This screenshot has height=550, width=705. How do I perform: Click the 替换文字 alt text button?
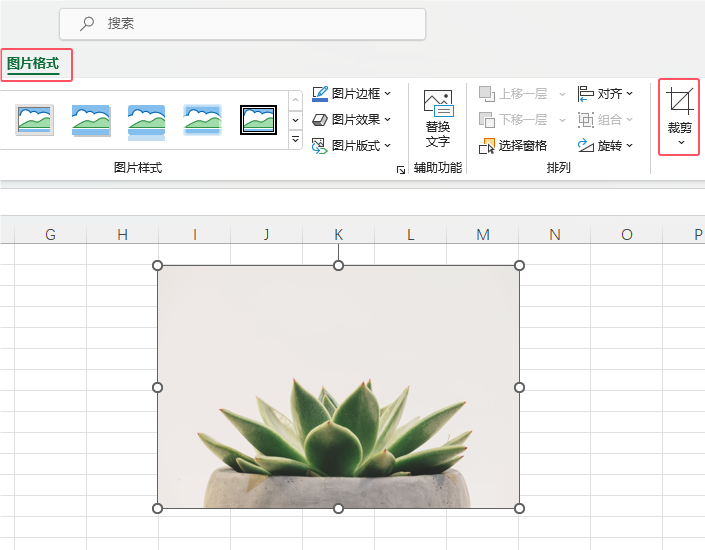(438, 119)
